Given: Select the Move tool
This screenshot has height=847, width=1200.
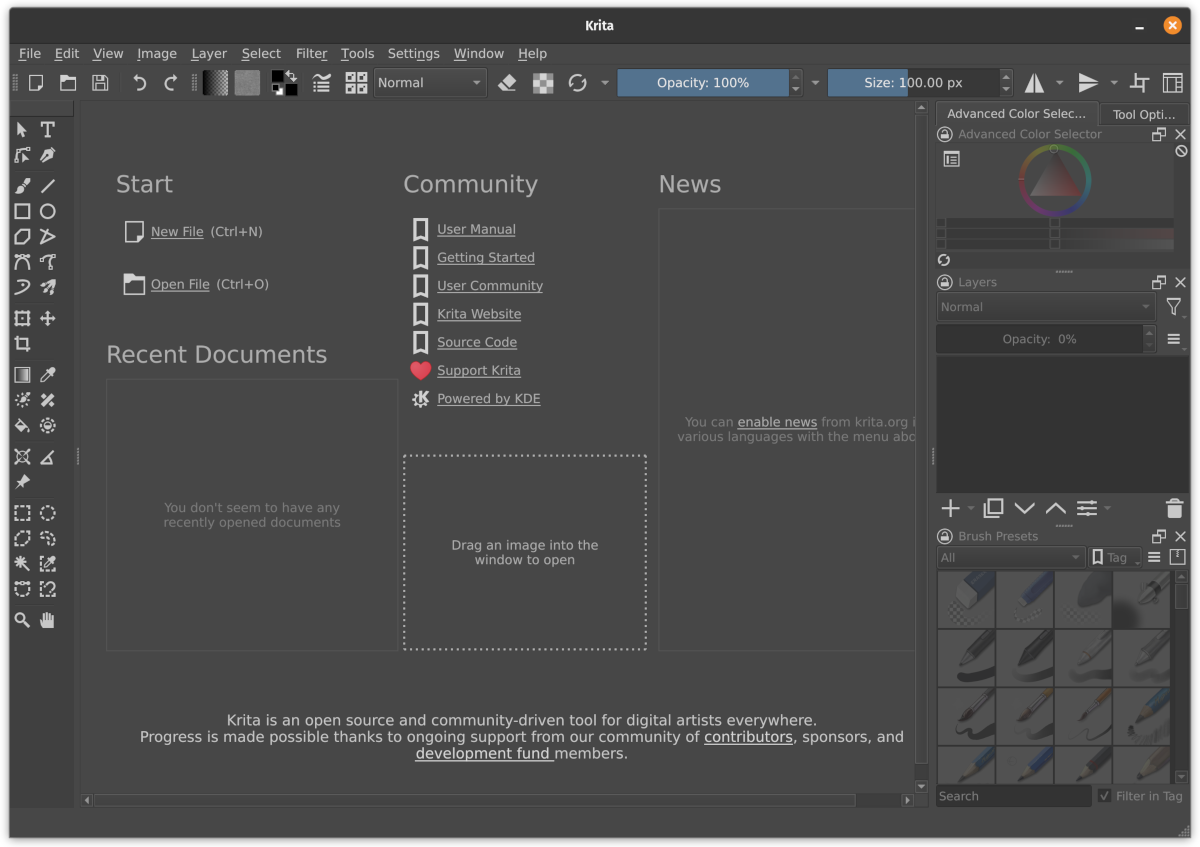Looking at the screenshot, I should pyautogui.click(x=47, y=318).
